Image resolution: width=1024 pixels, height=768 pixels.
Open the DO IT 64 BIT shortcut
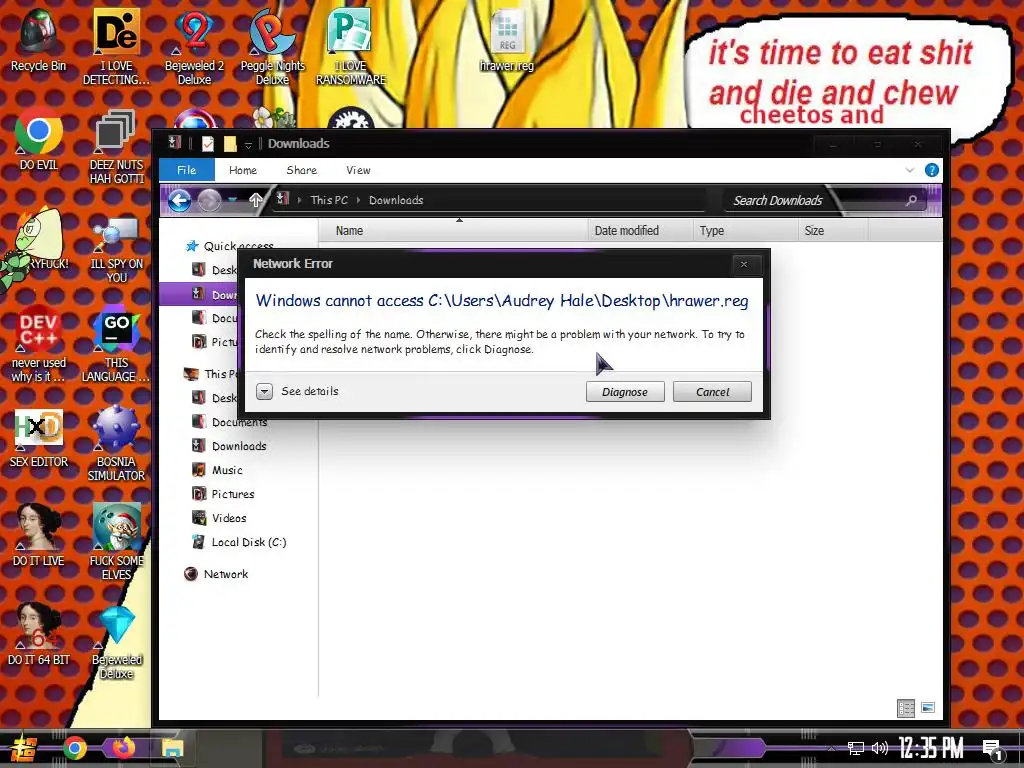[x=39, y=635]
